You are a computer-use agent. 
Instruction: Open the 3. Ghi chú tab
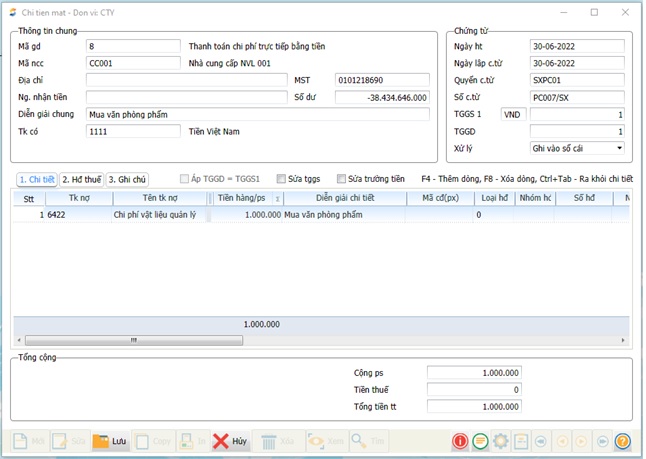click(x=127, y=179)
